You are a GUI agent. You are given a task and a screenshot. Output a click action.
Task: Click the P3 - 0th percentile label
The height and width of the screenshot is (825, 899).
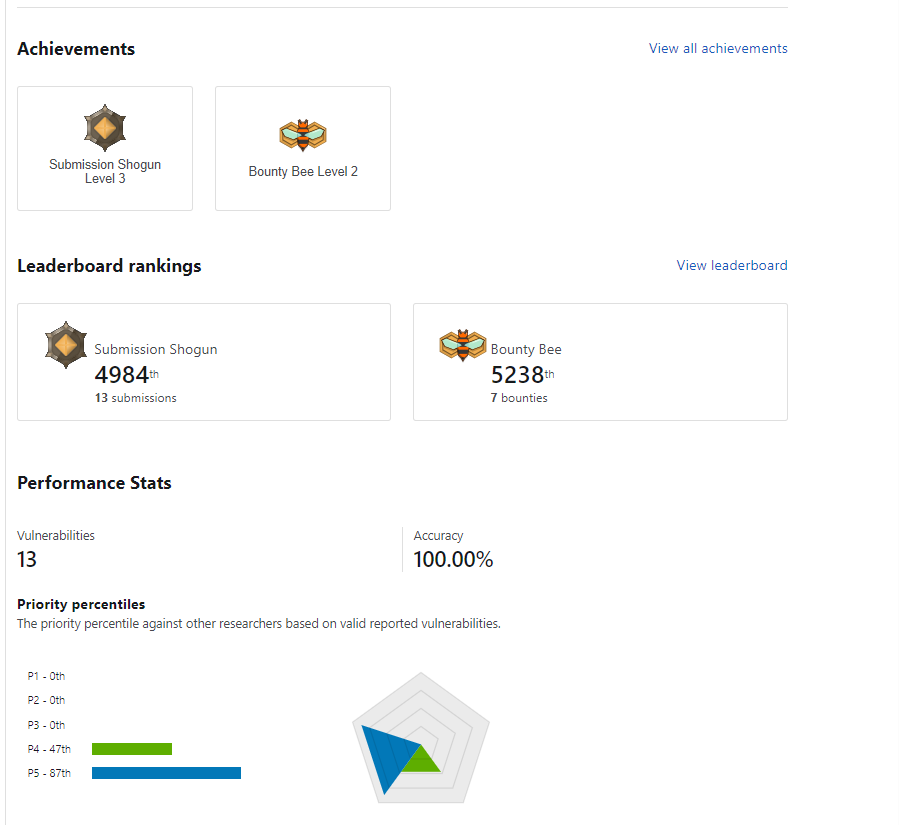pyautogui.click(x=46, y=725)
